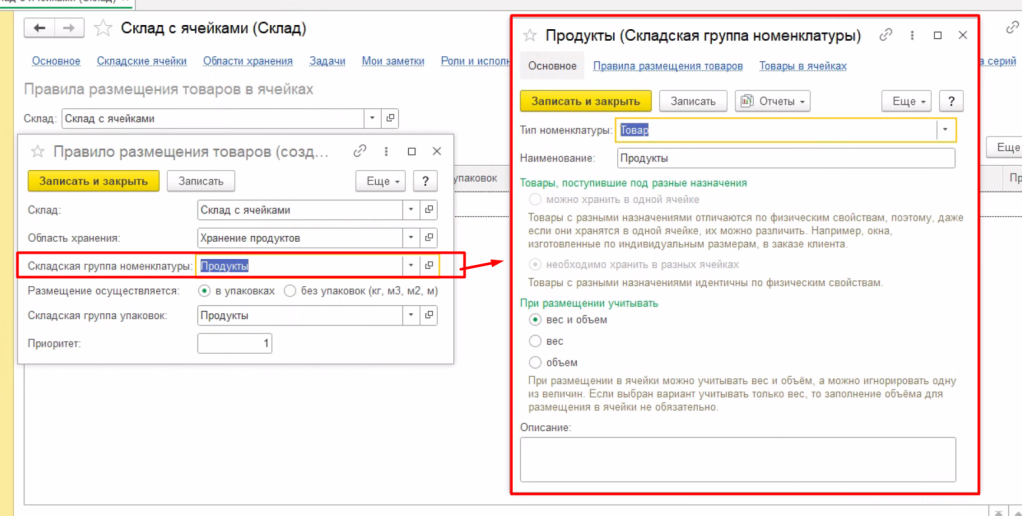Click the help question mark in the Продукты window
The width and height of the screenshot is (1022, 516).
click(951, 101)
